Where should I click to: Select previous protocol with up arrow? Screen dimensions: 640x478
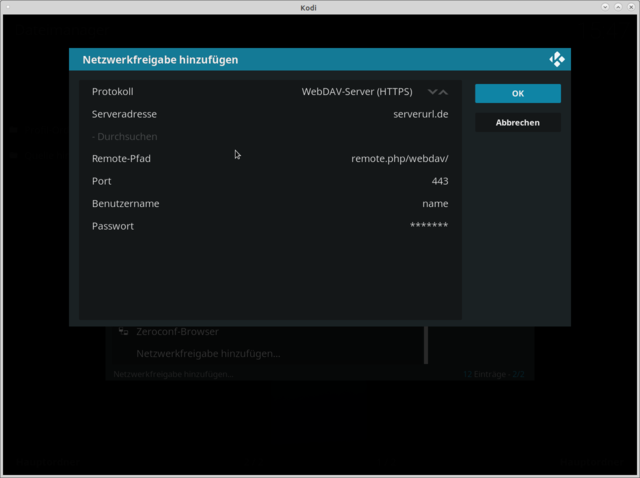[x=444, y=92]
